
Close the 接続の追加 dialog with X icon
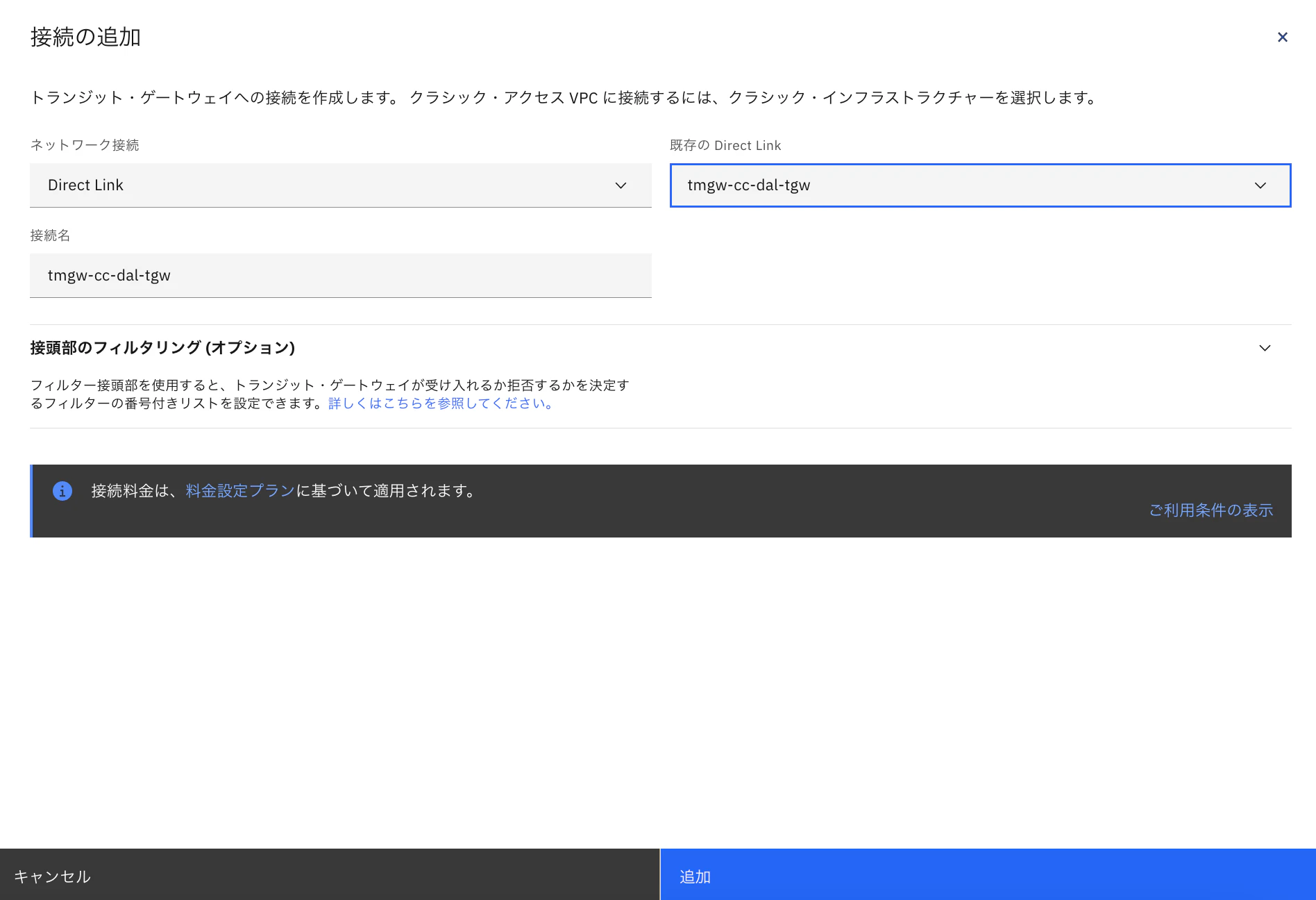point(1282,37)
